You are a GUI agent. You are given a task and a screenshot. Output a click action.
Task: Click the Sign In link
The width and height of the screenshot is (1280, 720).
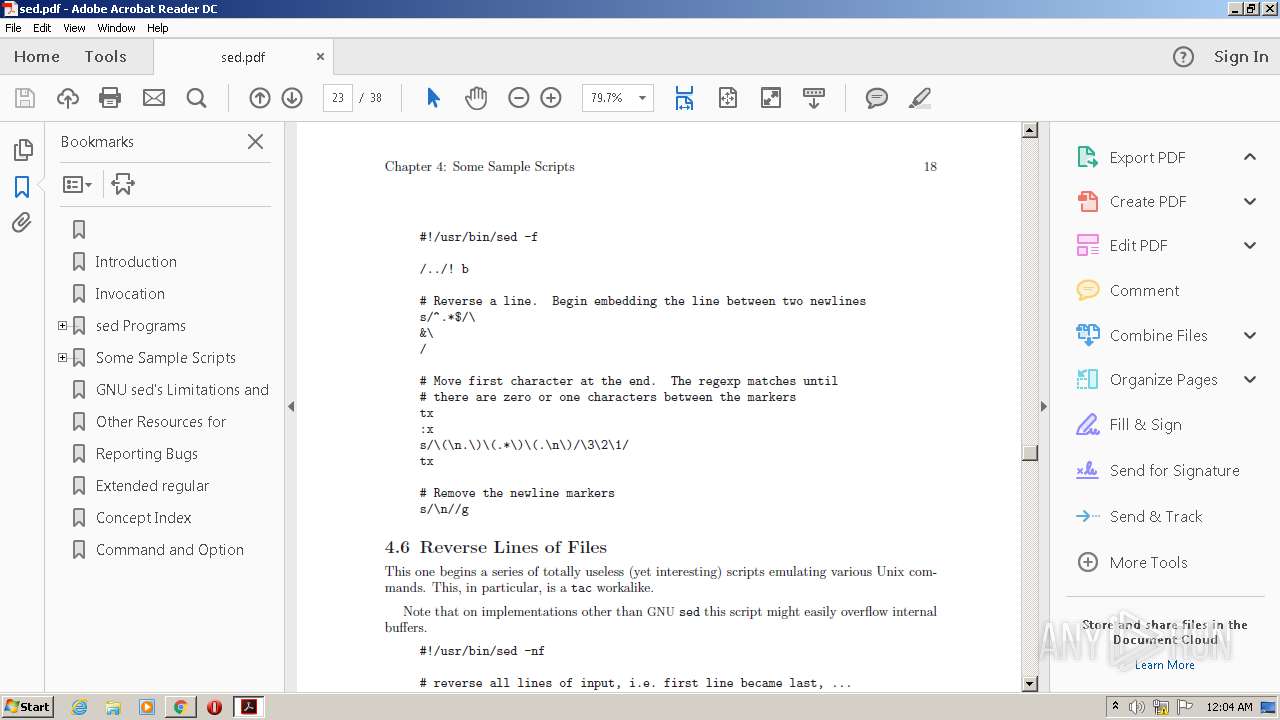1241,57
